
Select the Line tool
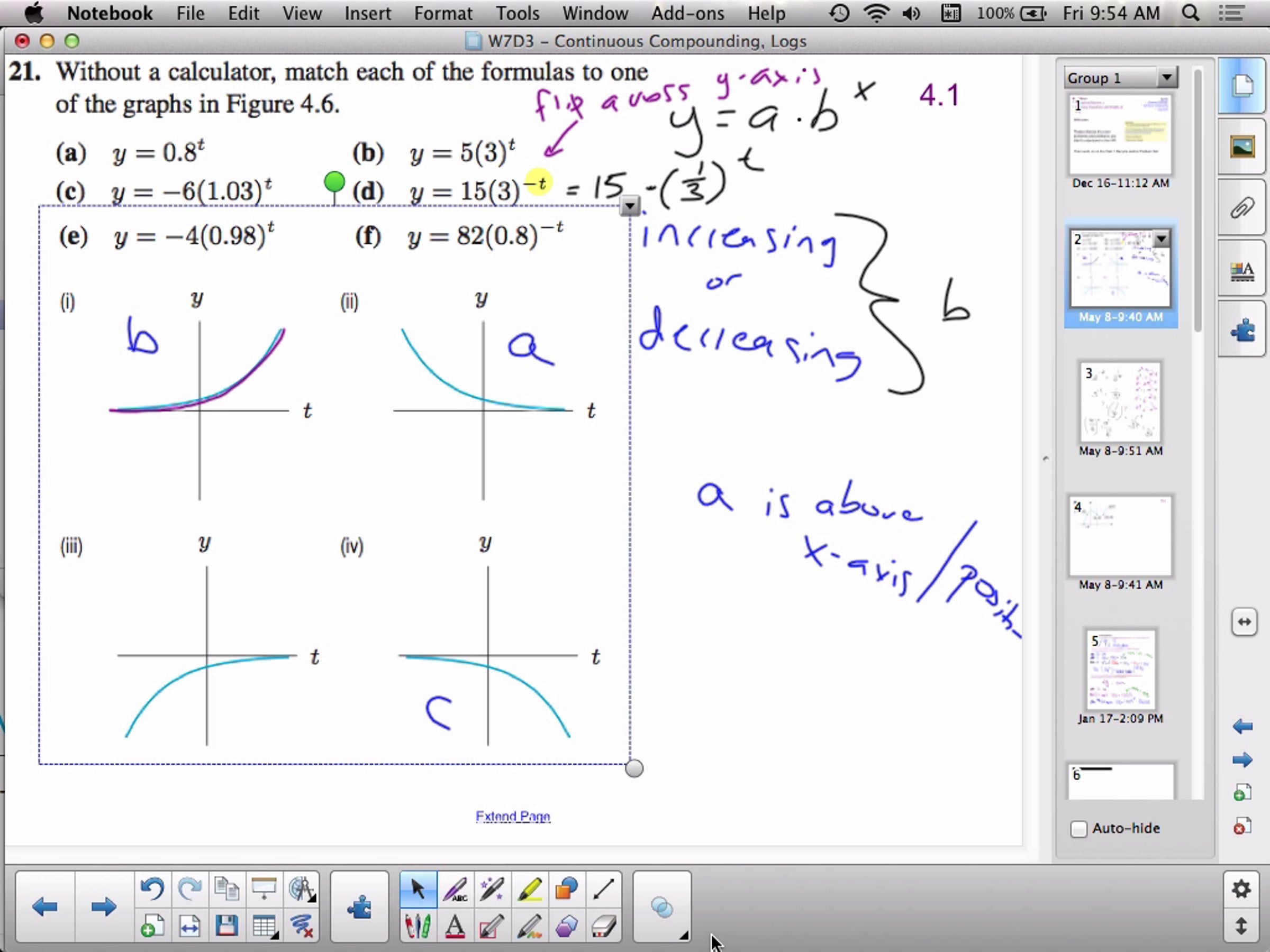(x=603, y=889)
